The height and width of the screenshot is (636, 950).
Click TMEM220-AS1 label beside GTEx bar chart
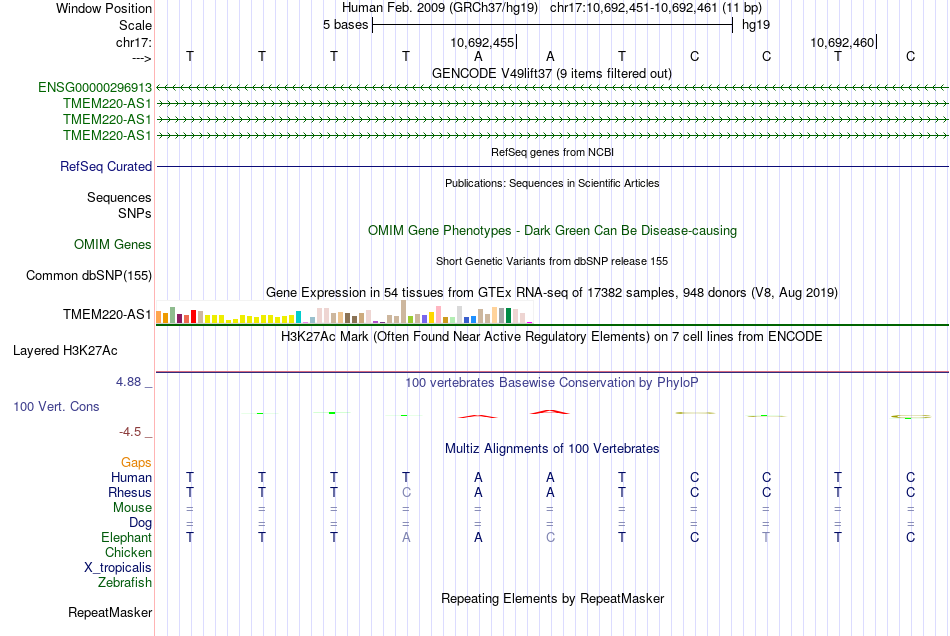coord(107,314)
